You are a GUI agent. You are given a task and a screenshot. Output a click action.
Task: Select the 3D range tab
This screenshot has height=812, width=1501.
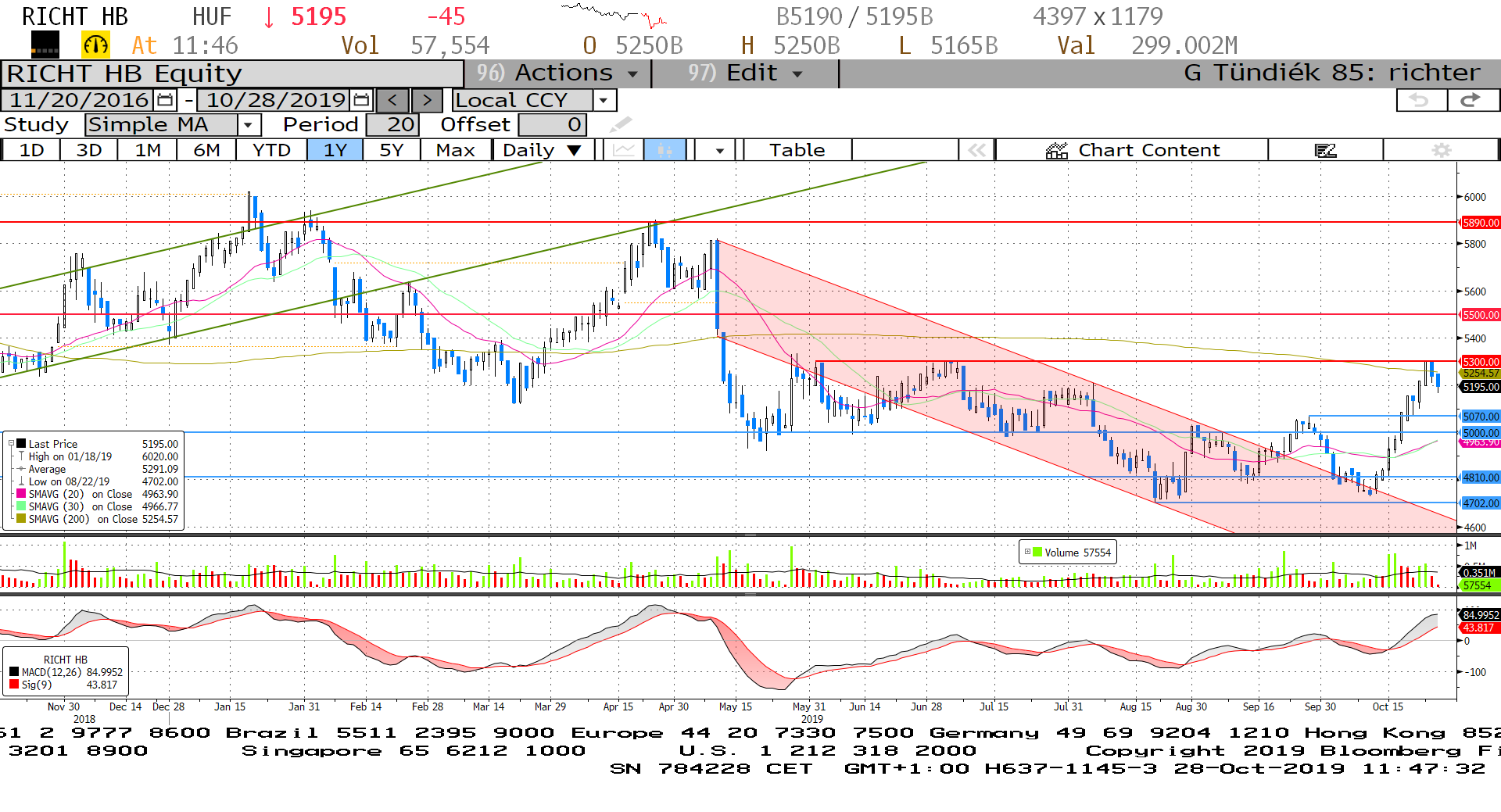89,150
